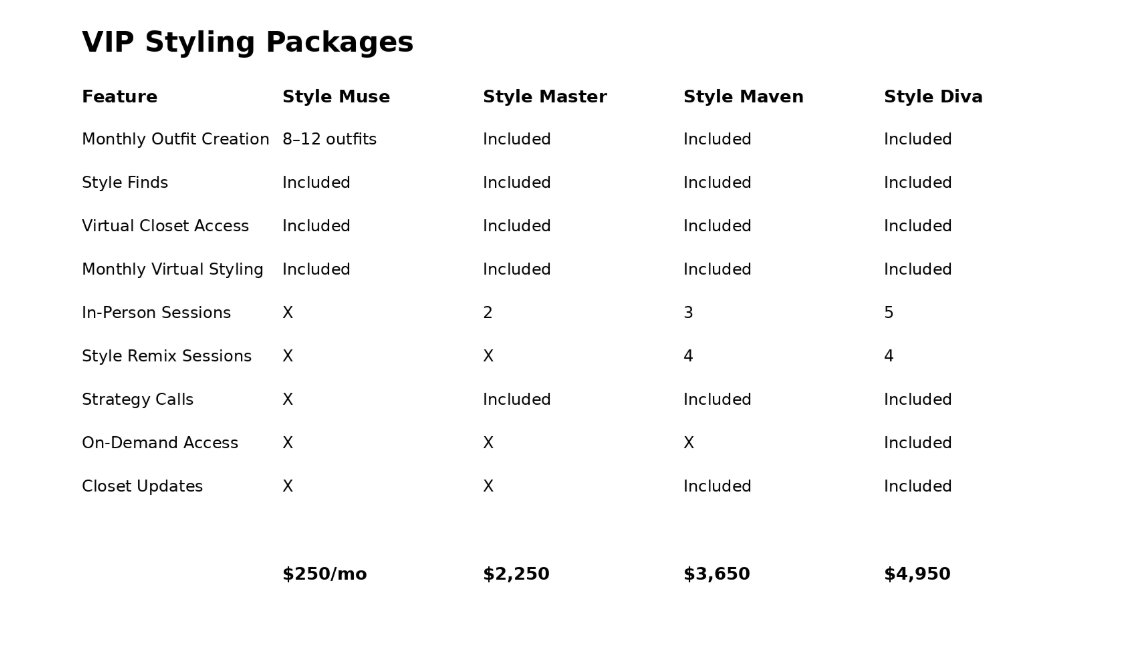Select the Feature column header
This screenshot has height=664, width=1146.
click(119, 97)
